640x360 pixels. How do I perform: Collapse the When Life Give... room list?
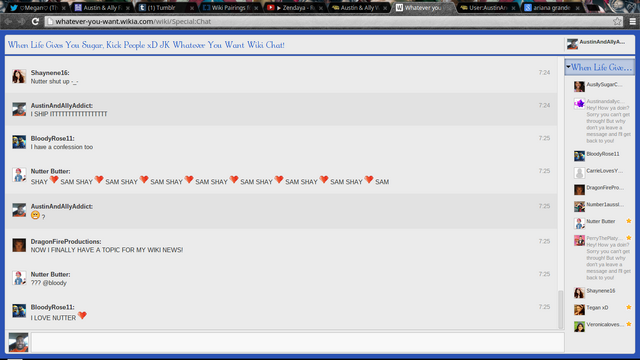tap(568, 67)
